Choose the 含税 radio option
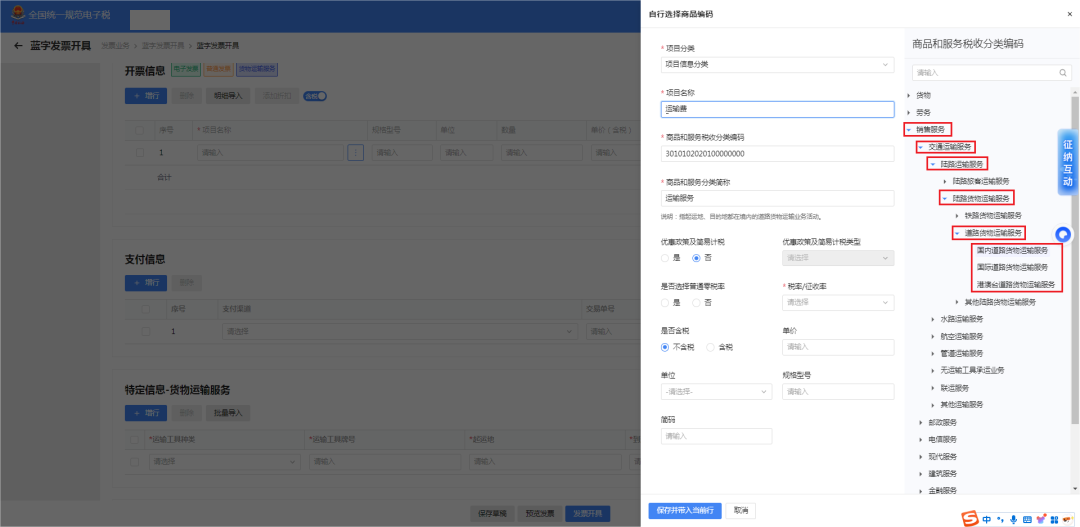This screenshot has width=1080, height=527. pos(710,347)
